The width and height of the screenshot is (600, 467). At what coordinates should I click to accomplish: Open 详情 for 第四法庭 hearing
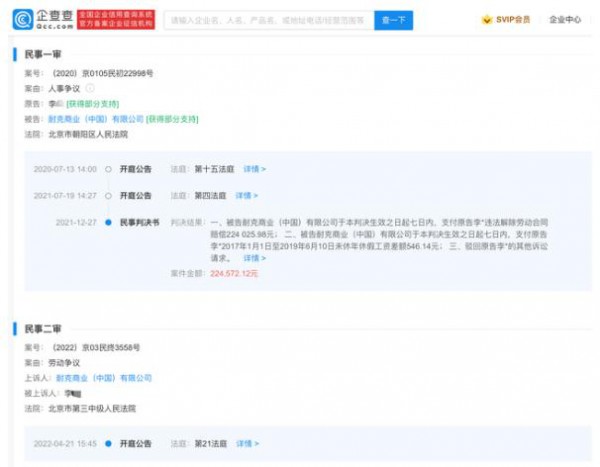246,196
